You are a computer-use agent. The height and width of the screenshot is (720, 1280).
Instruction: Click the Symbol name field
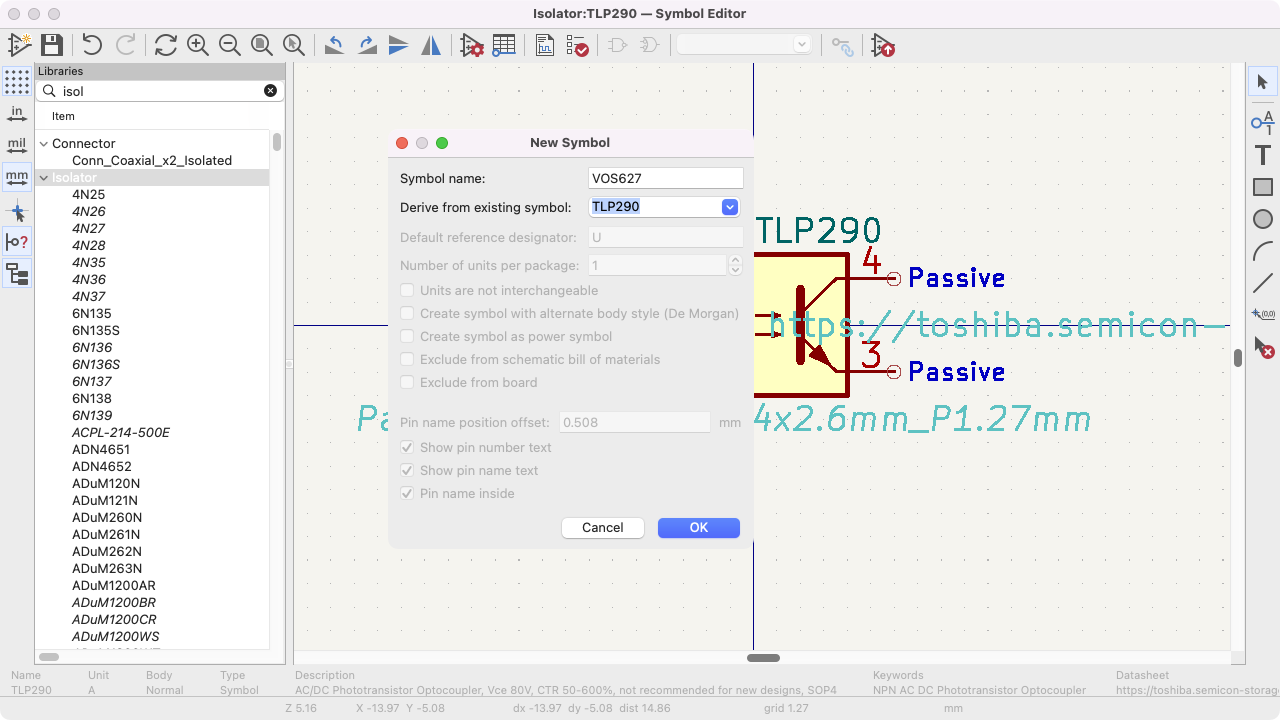coord(666,178)
